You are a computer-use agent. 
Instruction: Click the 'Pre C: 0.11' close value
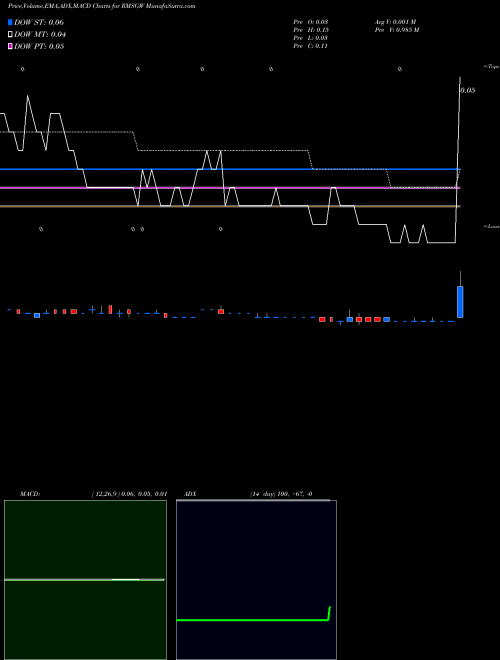[x=311, y=46]
